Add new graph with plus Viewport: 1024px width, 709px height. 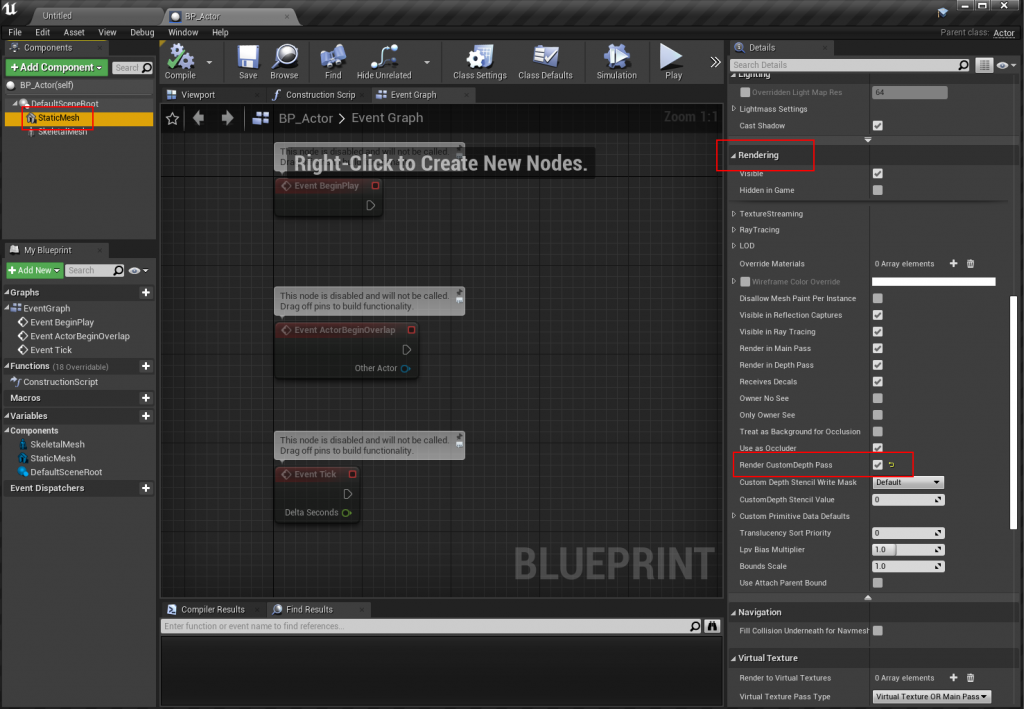tap(146, 292)
